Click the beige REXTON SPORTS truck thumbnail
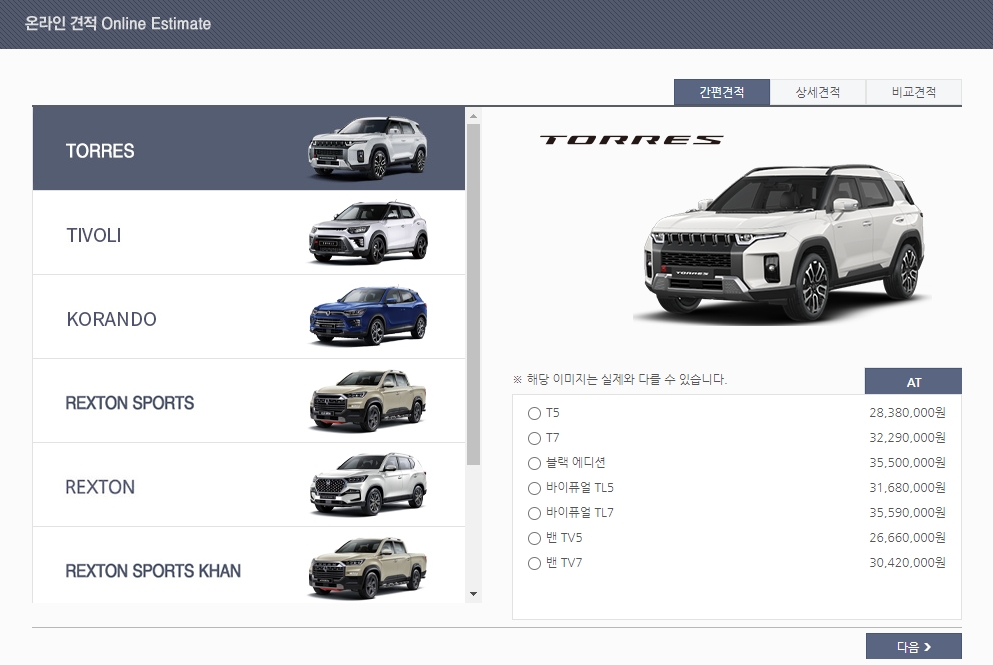The image size is (993, 665). 368,400
